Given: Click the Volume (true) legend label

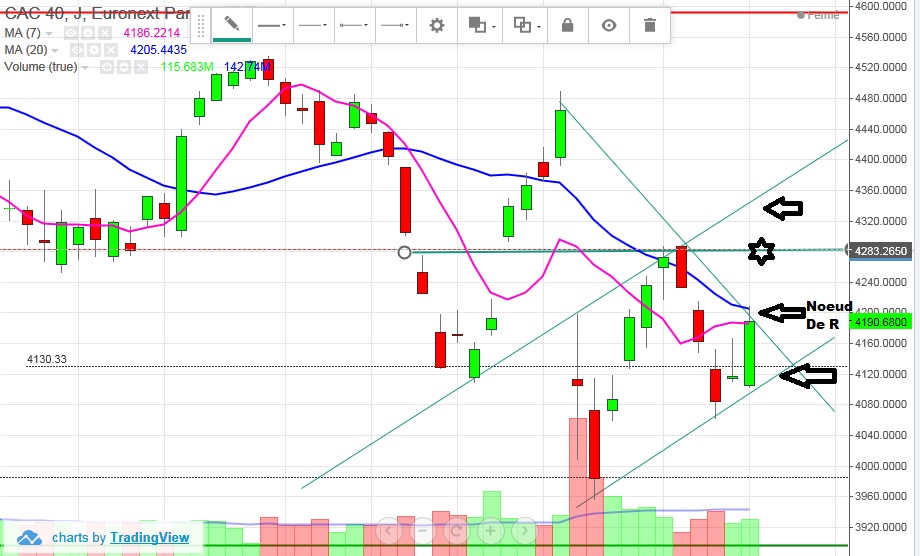Looking at the screenshot, I should [40, 67].
